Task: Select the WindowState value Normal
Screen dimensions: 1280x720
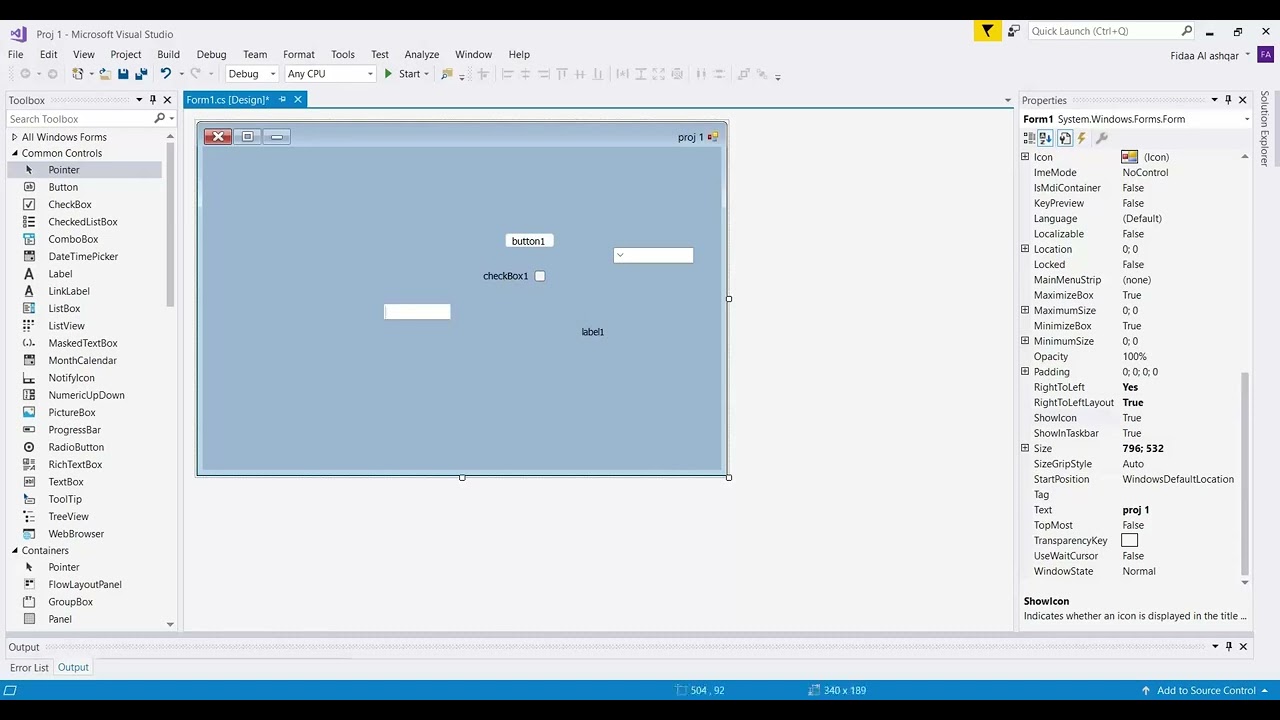Action: pyautogui.click(x=1139, y=571)
